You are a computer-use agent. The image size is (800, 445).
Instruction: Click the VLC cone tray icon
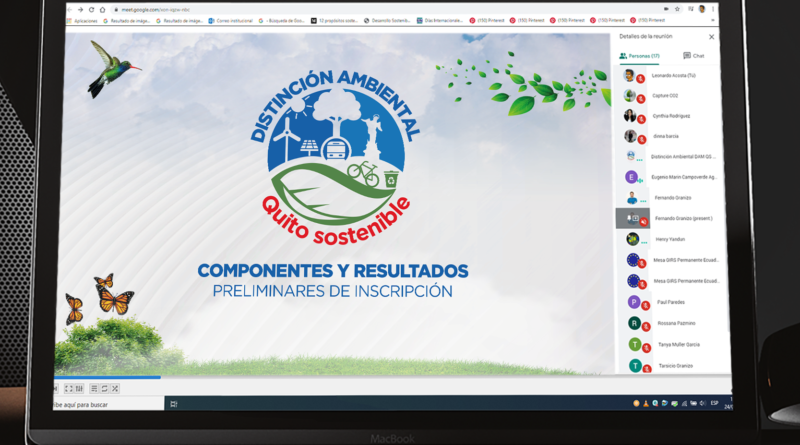(645, 403)
